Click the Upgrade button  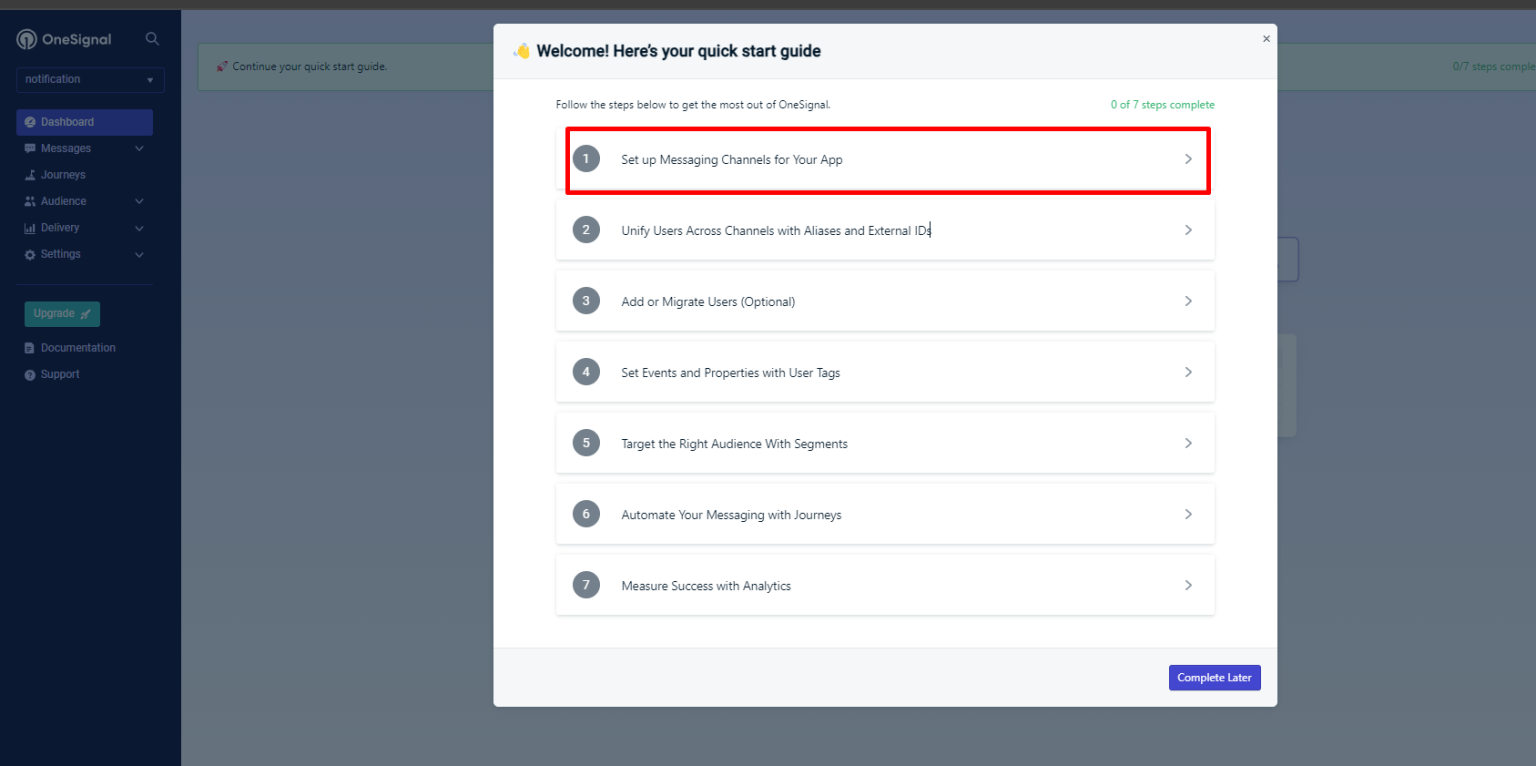62,314
